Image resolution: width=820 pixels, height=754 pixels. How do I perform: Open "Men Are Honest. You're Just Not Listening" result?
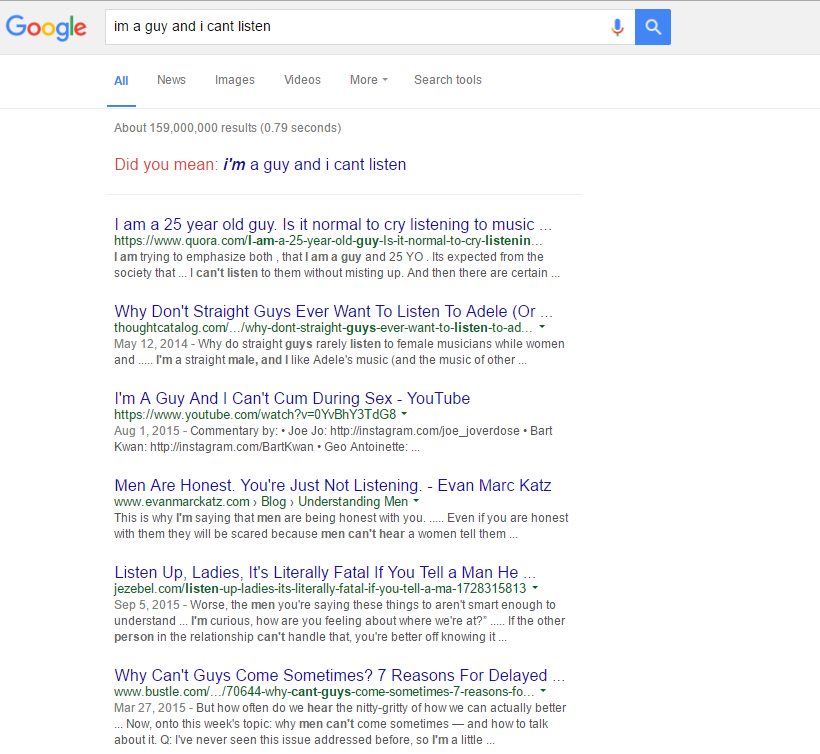[333, 485]
